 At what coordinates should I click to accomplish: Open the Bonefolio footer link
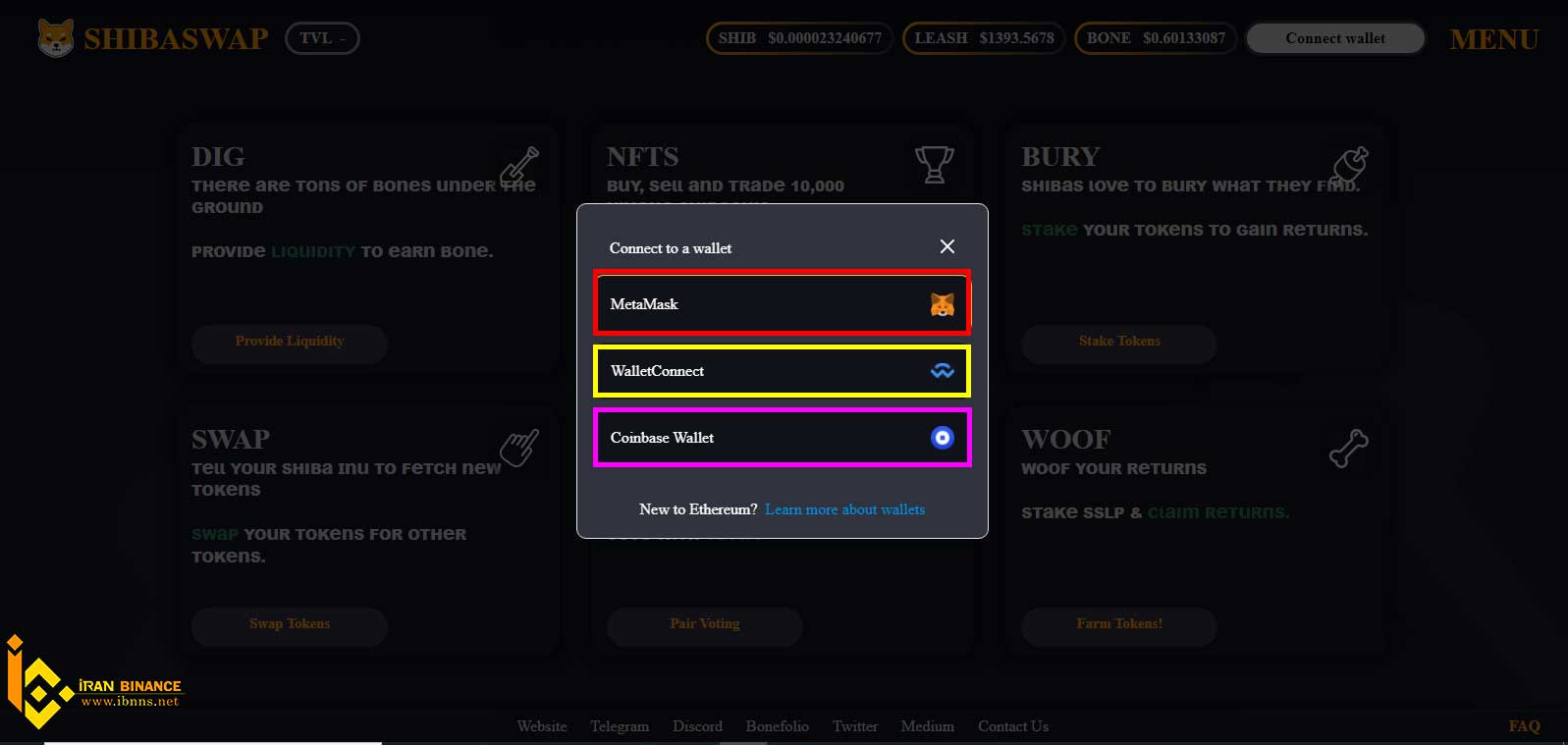tap(777, 726)
